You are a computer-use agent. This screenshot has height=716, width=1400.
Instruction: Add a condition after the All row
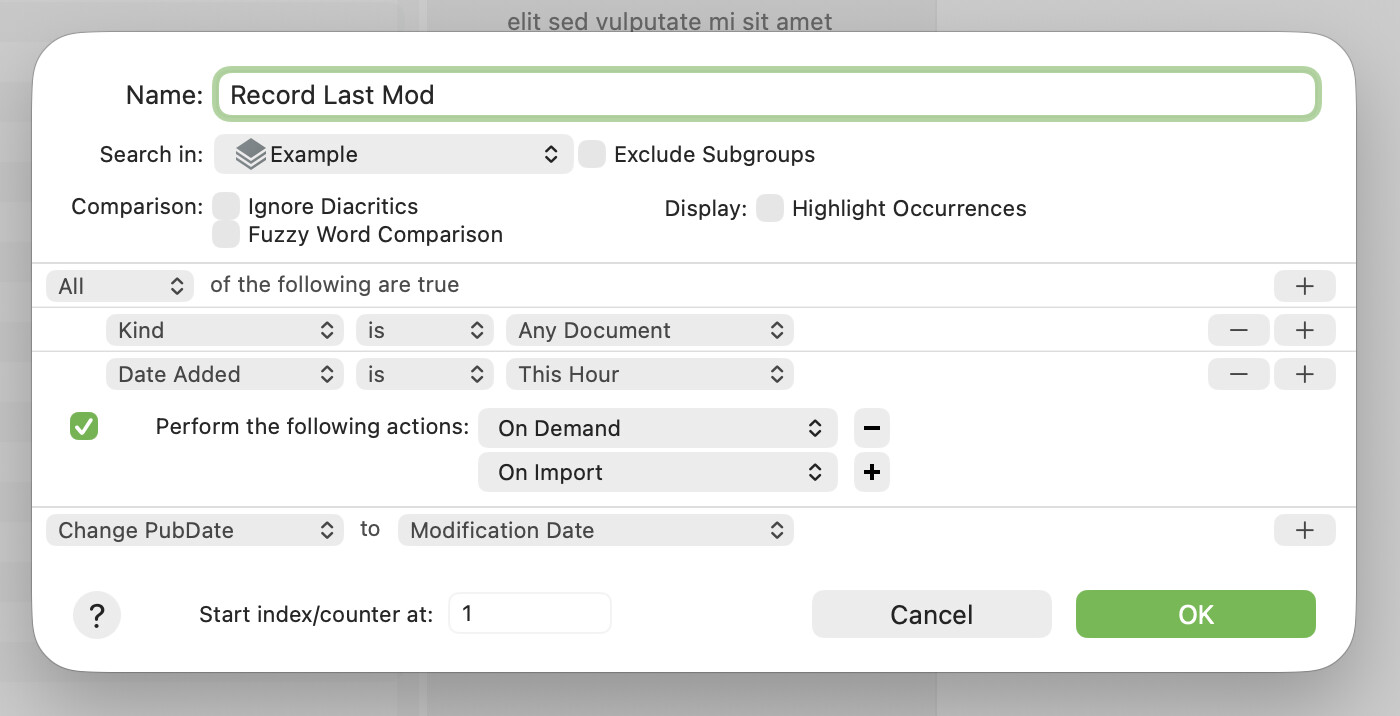(1304, 286)
